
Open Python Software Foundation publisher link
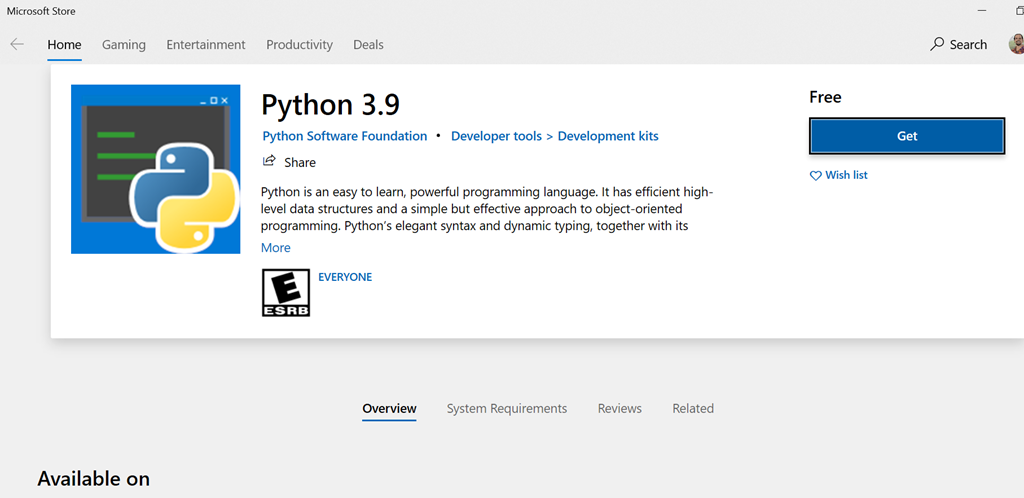(x=344, y=136)
